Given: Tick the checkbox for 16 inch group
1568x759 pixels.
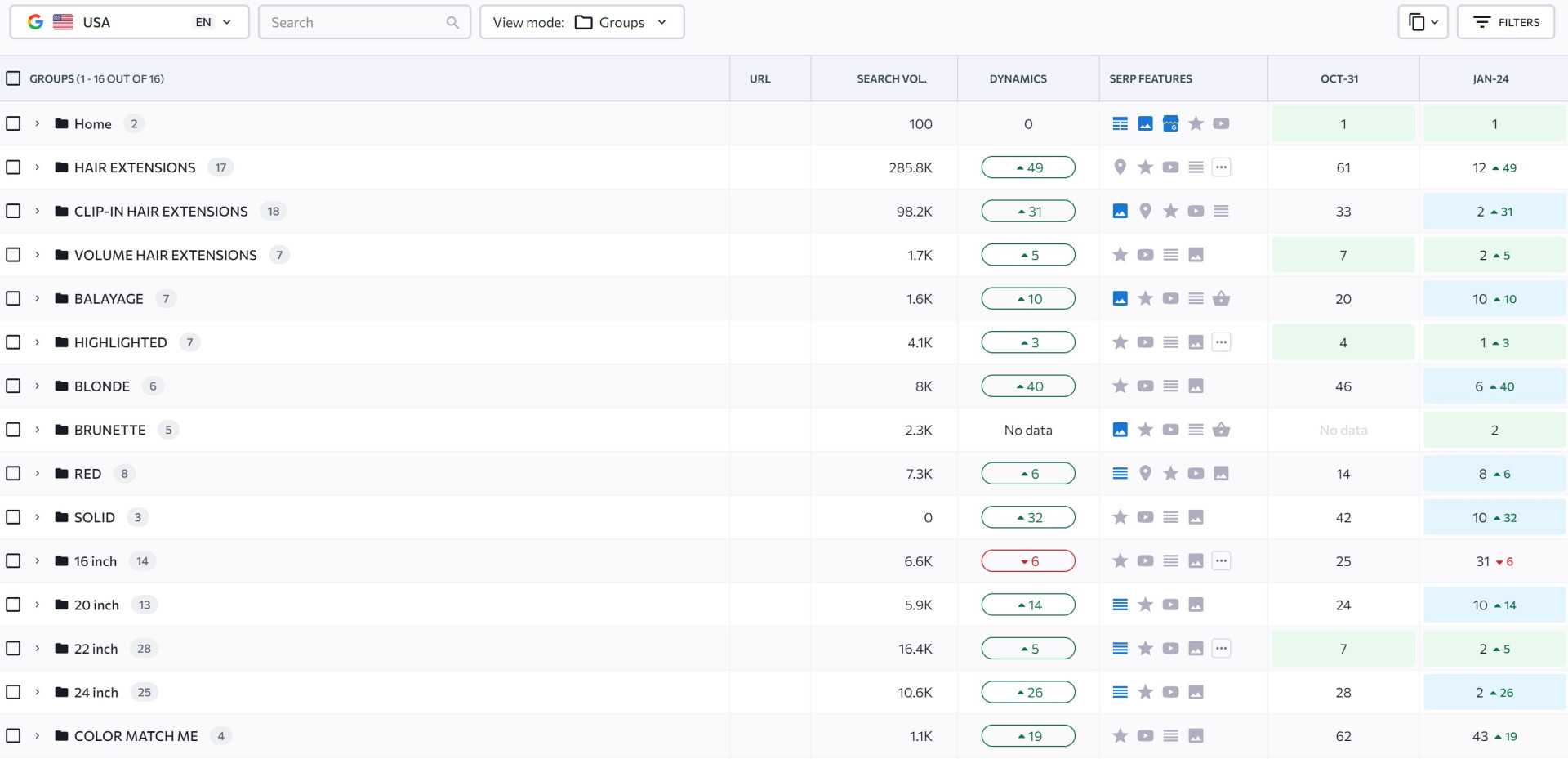Looking at the screenshot, I should 13,561.
